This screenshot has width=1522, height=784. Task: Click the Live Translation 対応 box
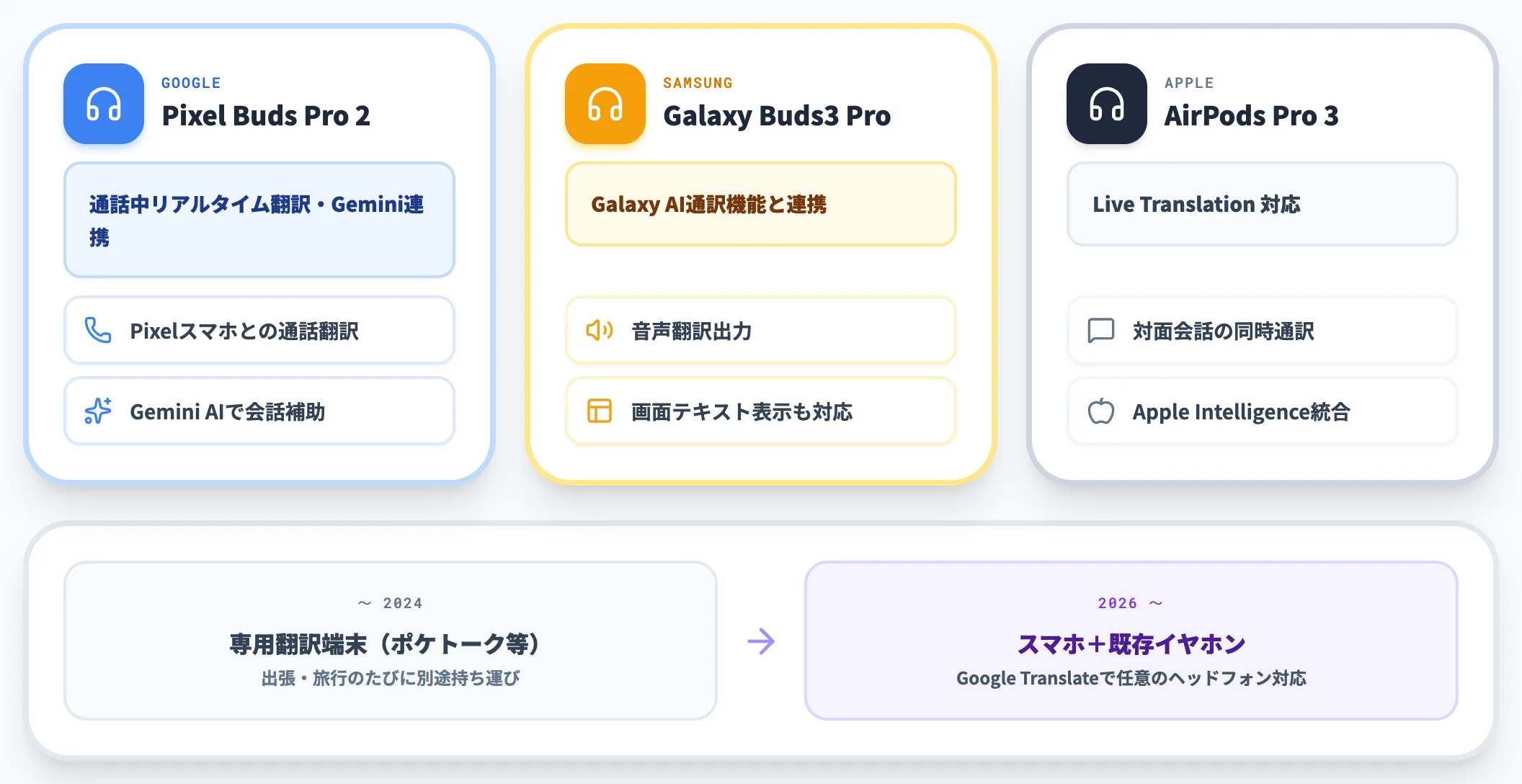tap(1263, 204)
